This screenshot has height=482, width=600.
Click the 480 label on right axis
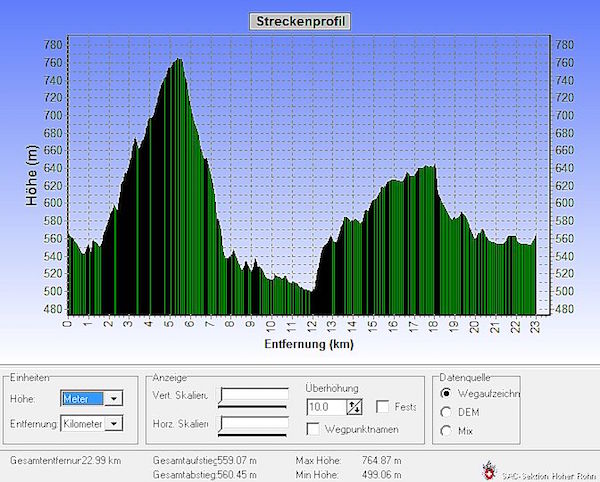pos(564,309)
